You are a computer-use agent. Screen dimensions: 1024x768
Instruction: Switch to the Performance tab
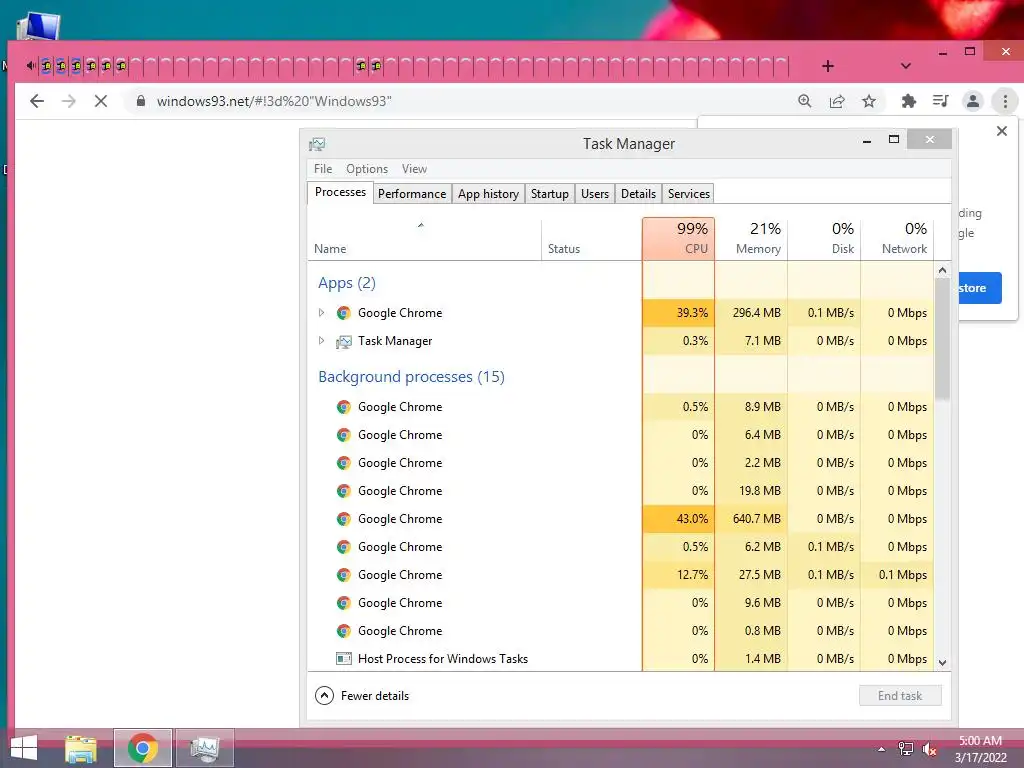[412, 194]
